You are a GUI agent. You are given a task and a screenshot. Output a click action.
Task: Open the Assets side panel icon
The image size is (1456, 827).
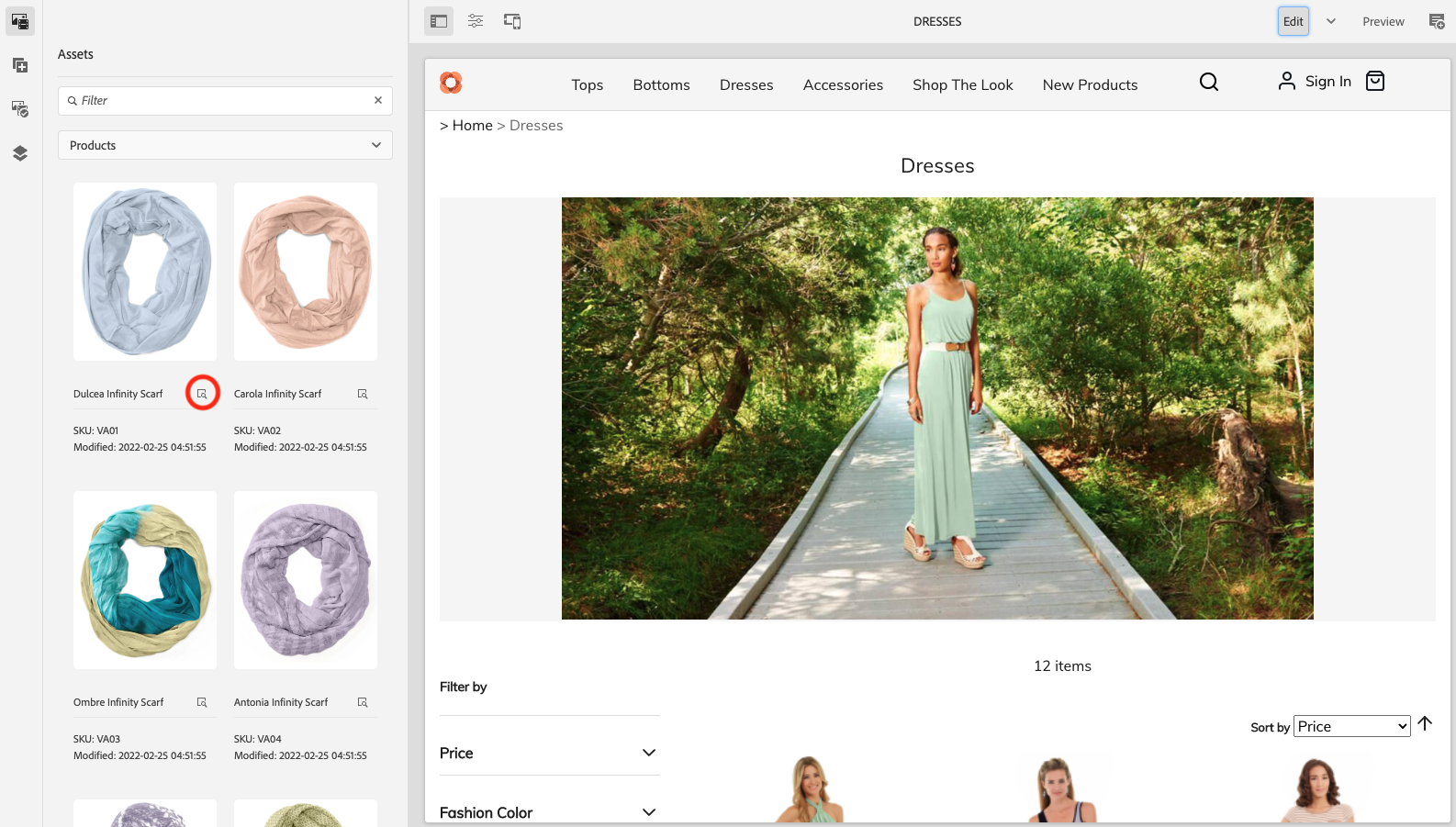click(20, 21)
